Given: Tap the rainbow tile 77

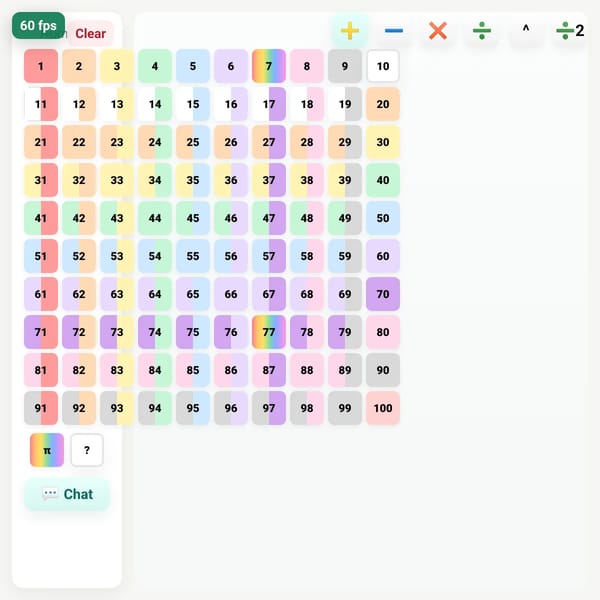Looking at the screenshot, I should [x=269, y=332].
